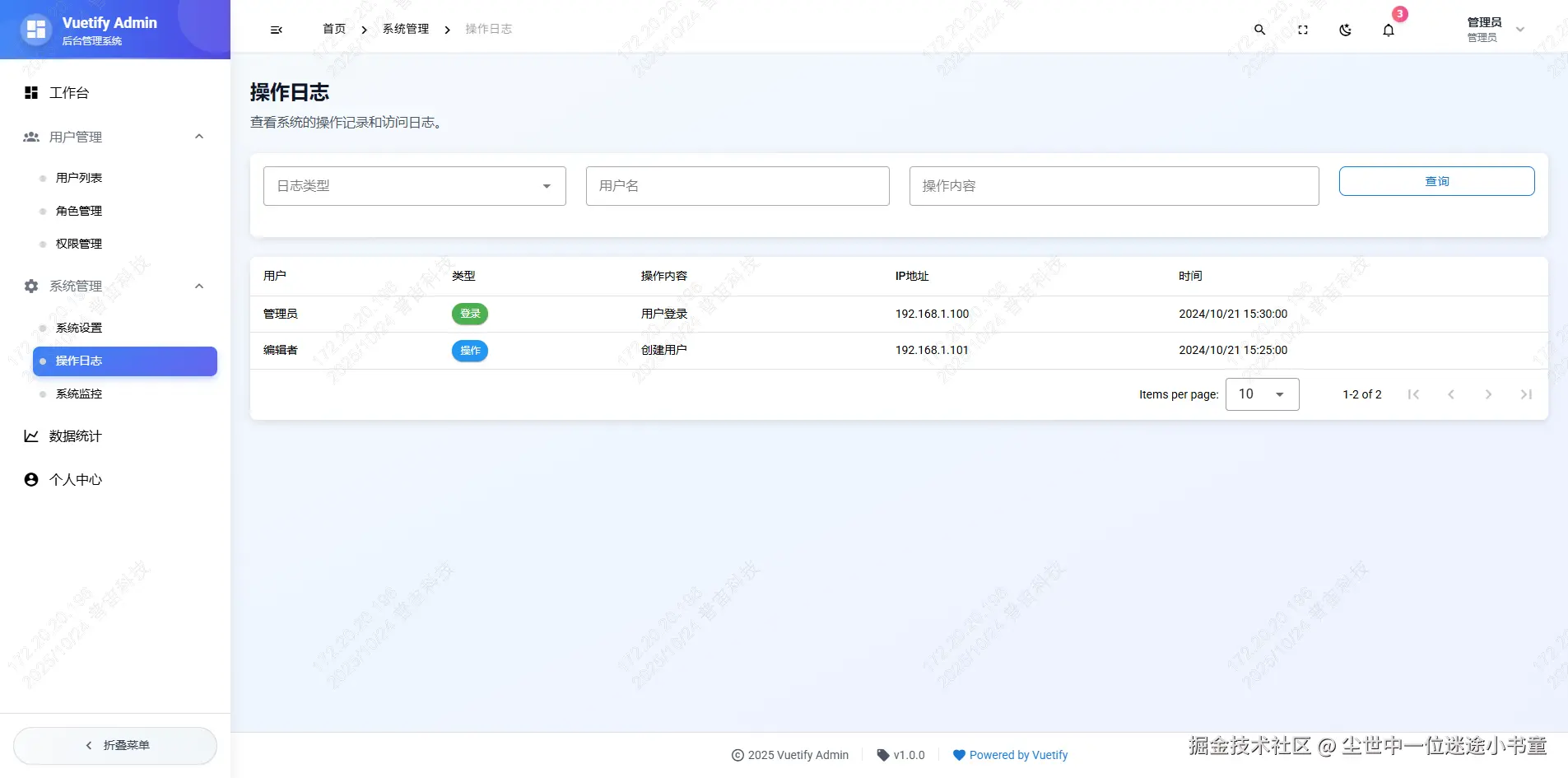Viewport: 1568px width, 778px height.
Task: Open the Items per page dropdown
Action: pos(1261,394)
